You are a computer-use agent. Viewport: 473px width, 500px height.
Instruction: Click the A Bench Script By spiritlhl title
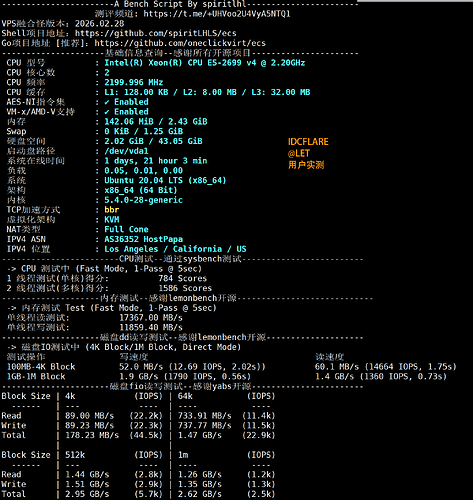180,4
